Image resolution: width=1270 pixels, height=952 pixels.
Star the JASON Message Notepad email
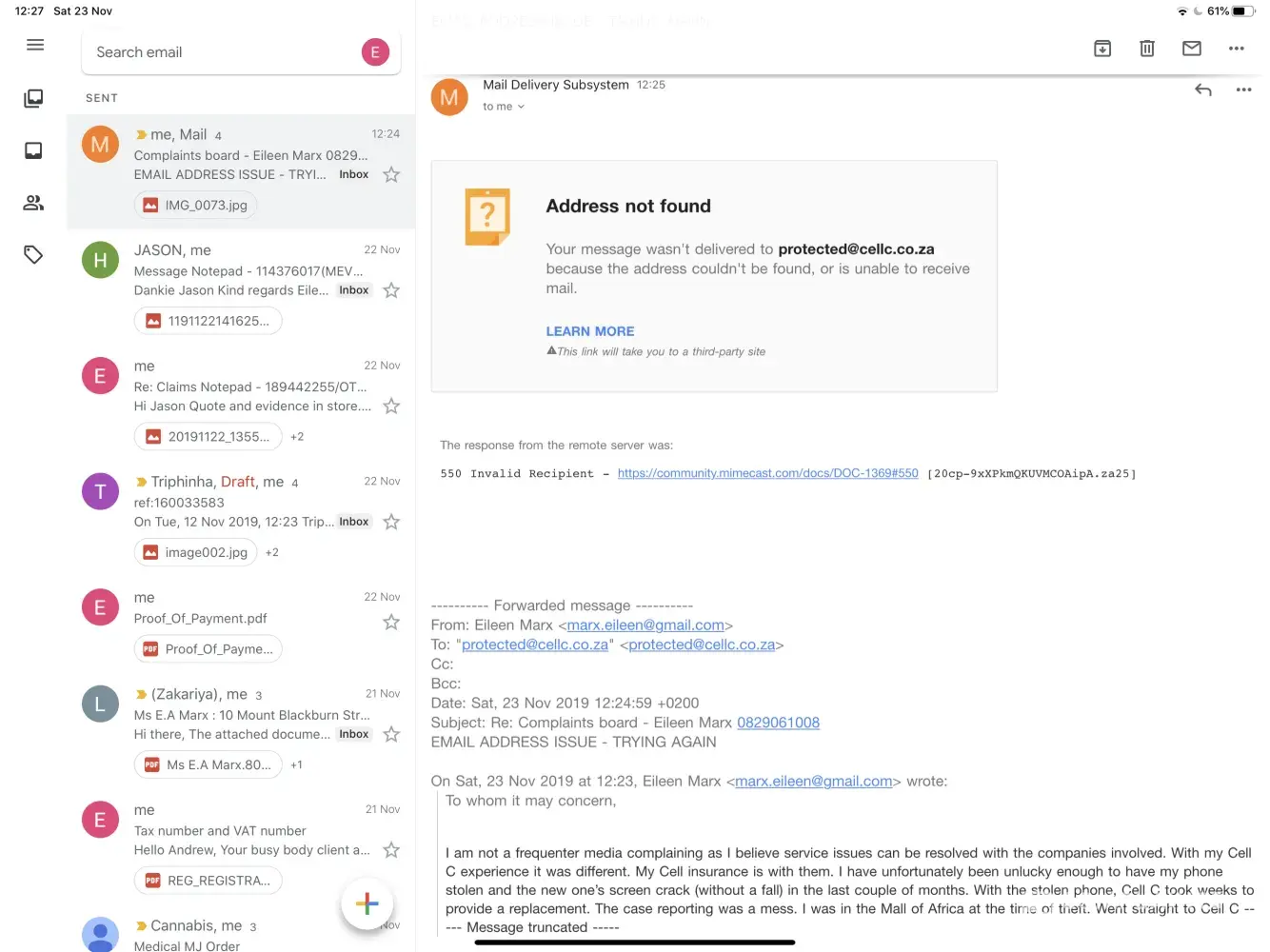pyautogui.click(x=391, y=290)
